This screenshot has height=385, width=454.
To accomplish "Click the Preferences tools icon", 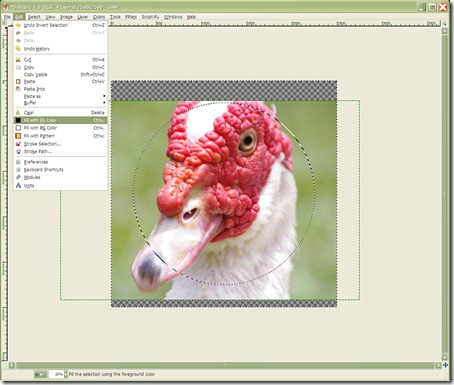I will click(18, 162).
